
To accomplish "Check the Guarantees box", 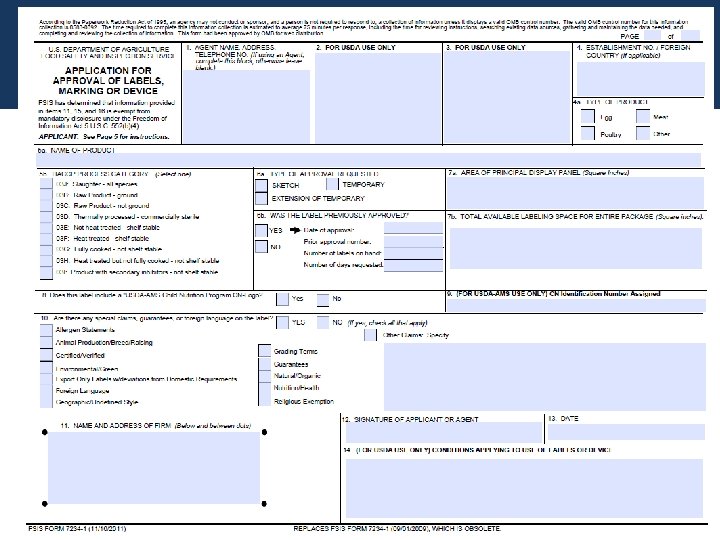I will pyautogui.click(x=264, y=364).
